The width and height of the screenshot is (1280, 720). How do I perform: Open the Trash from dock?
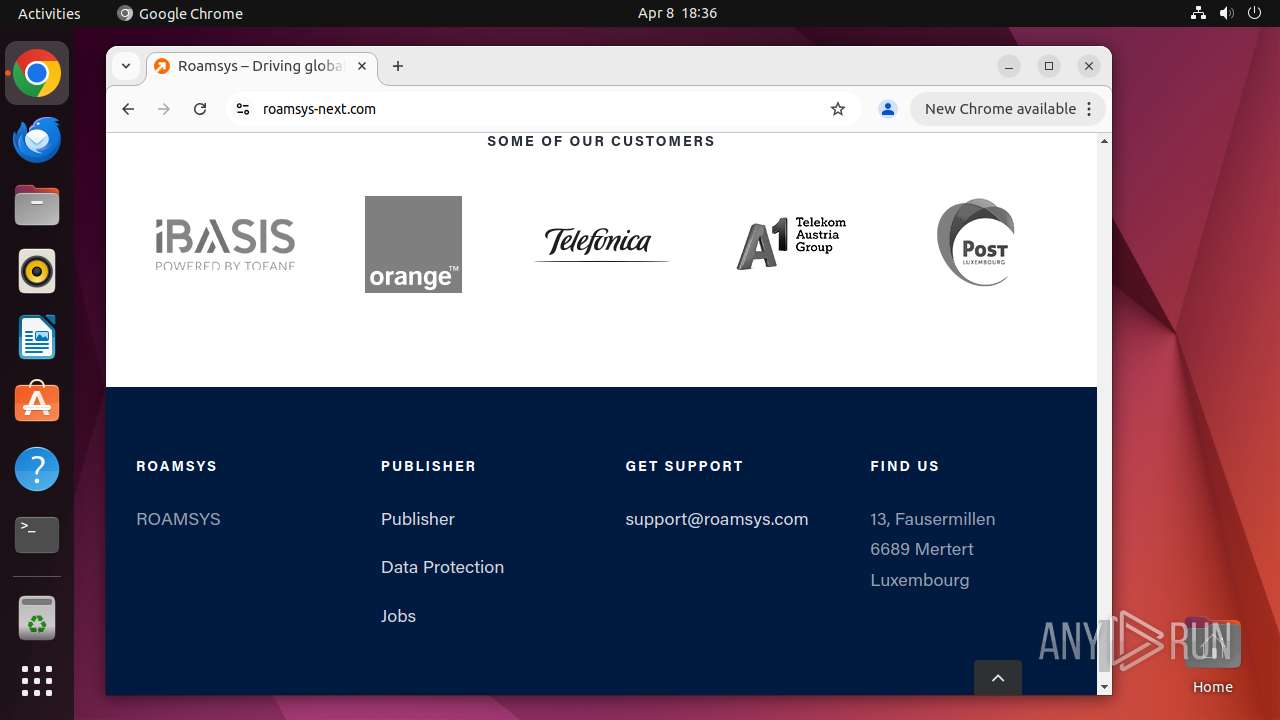click(x=37, y=618)
